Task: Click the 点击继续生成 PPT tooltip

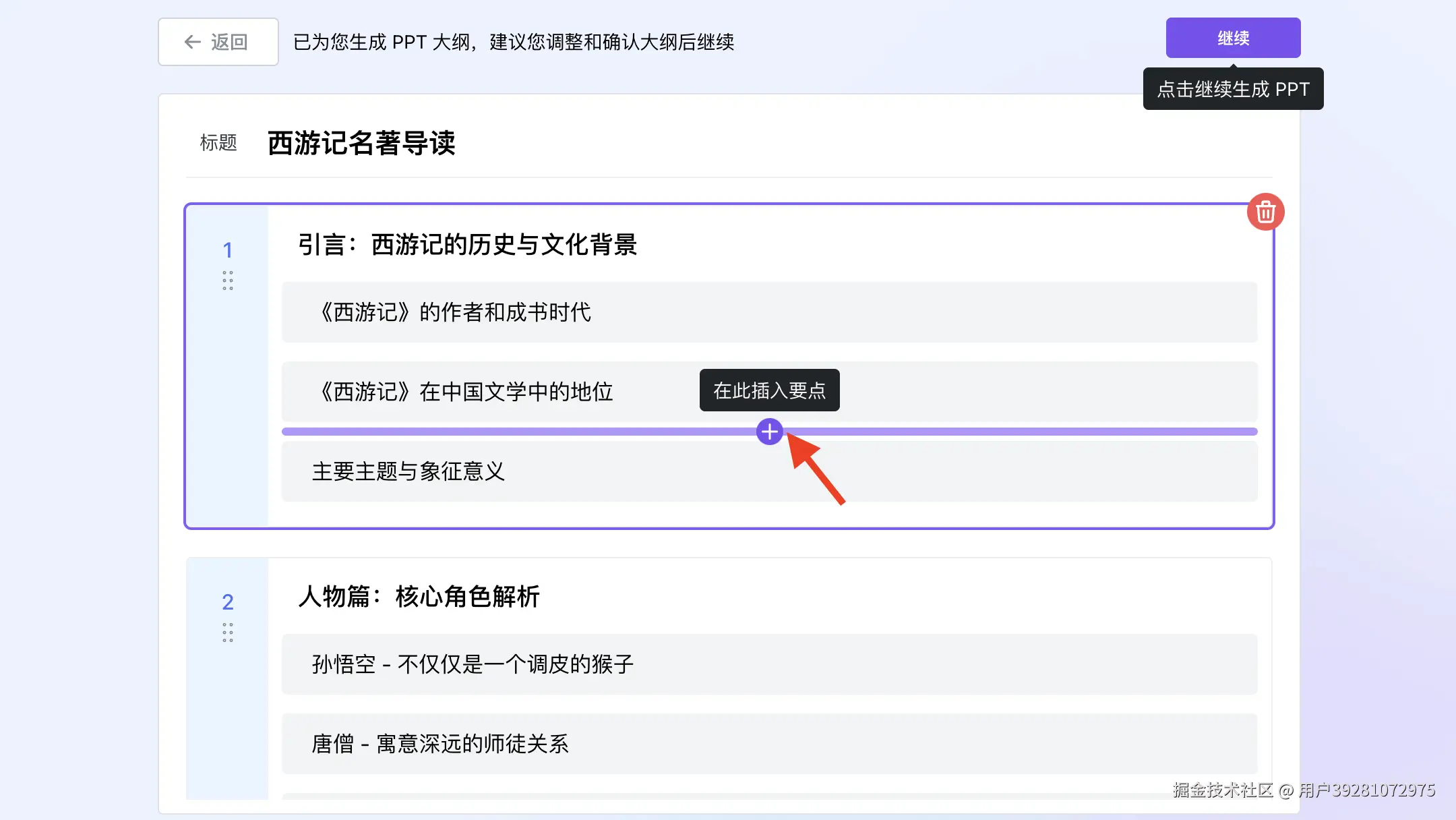Action: [x=1233, y=89]
